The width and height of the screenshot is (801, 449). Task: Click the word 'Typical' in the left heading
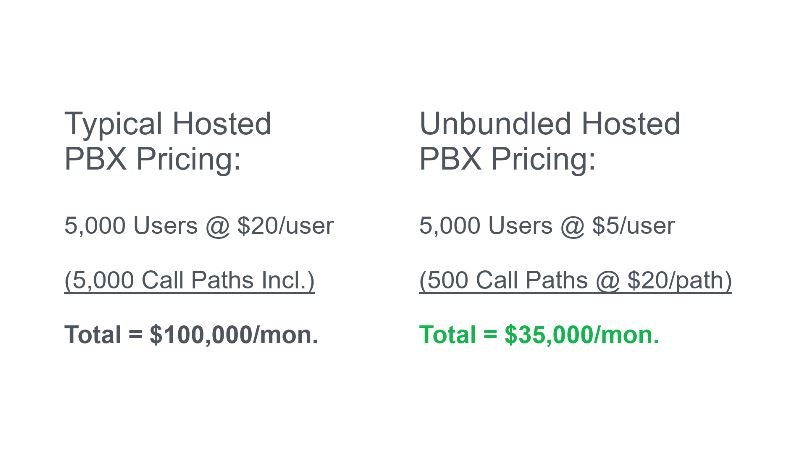[x=113, y=125]
